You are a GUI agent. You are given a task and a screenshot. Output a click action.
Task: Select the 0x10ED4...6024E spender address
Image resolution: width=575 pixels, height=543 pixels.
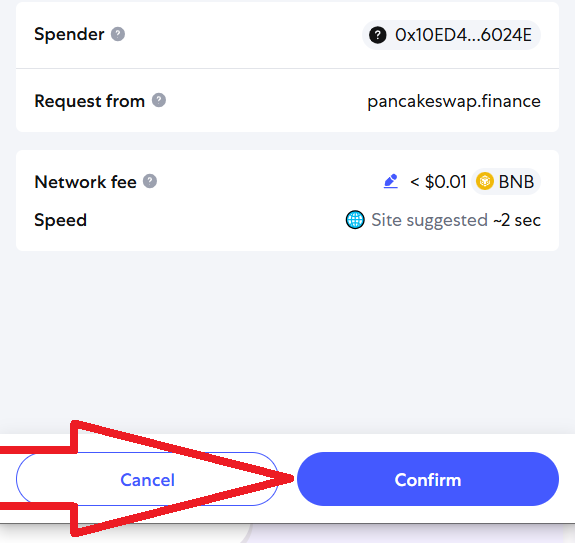pos(463,35)
